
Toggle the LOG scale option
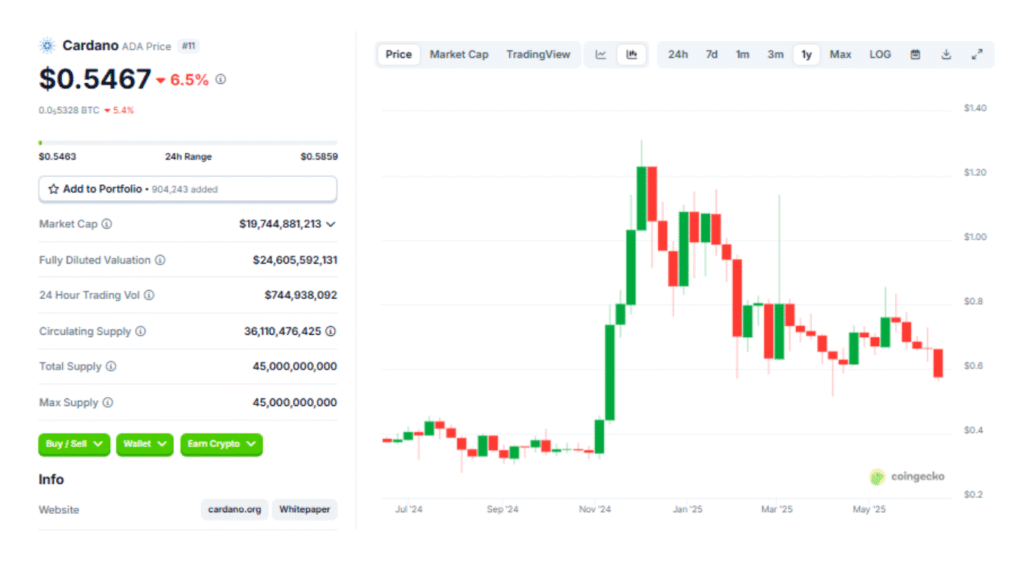[x=880, y=55]
